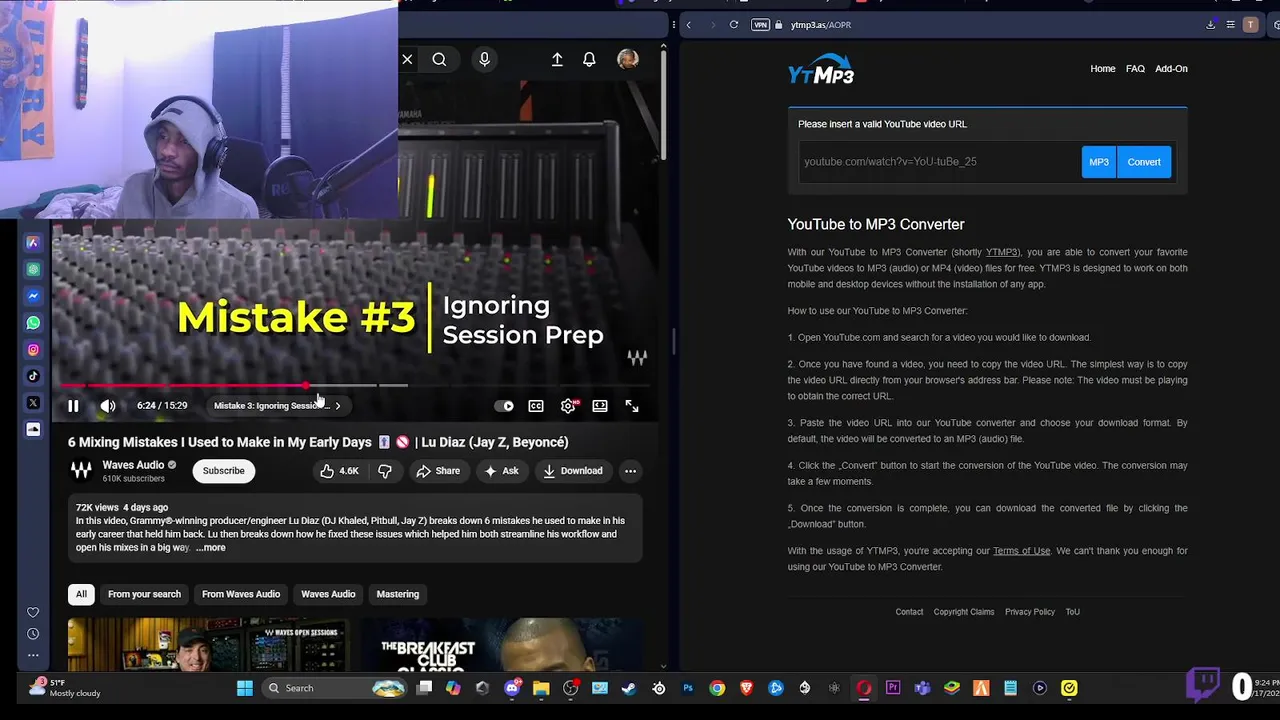This screenshot has width=1280, height=720.
Task: Open YouTube notifications bell
Action: [589, 60]
